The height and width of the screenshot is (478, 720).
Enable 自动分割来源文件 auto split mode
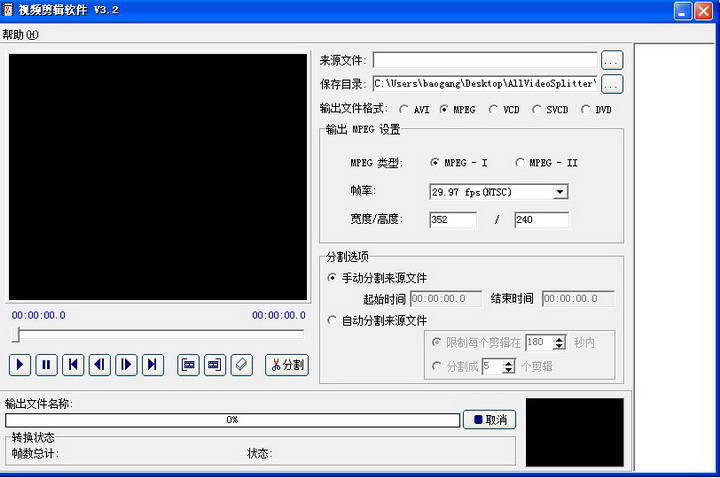pyautogui.click(x=333, y=321)
